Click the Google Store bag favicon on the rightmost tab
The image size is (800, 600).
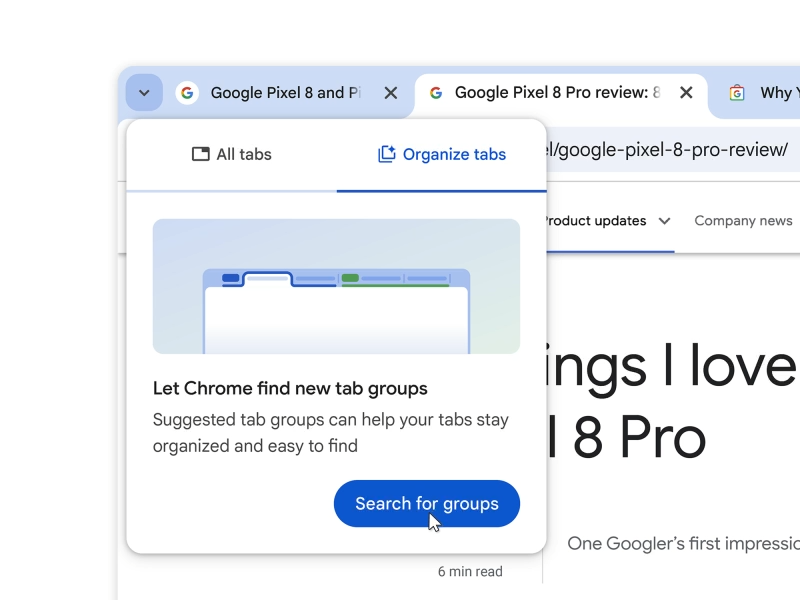[x=737, y=92]
